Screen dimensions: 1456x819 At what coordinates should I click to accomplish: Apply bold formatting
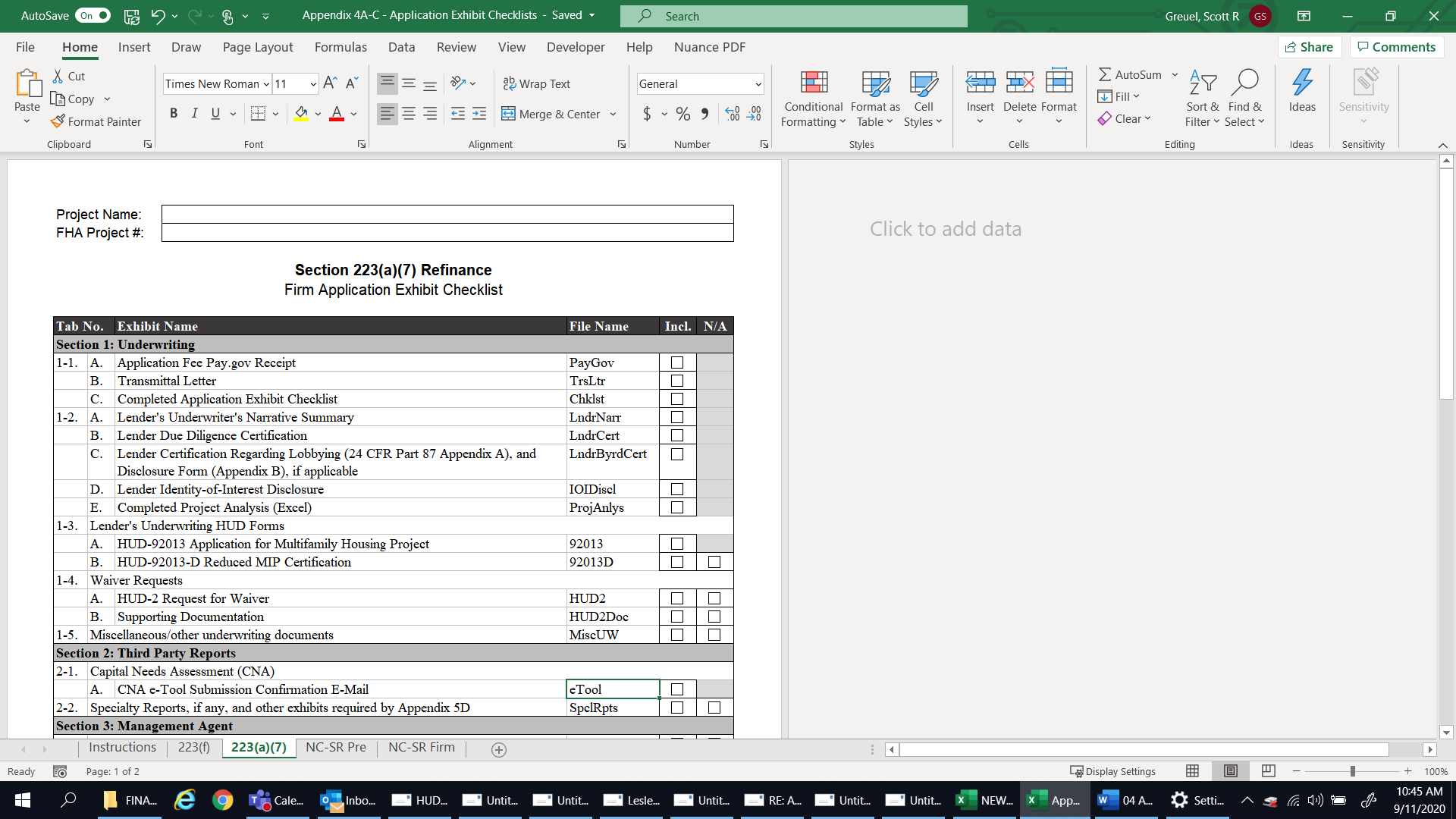click(x=174, y=114)
